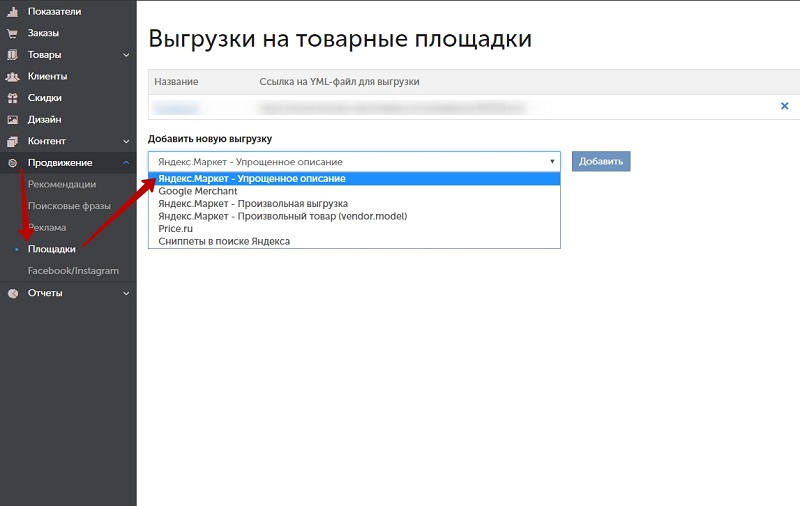Open Поисковые фразы submenu item

pyautogui.click(x=69, y=206)
